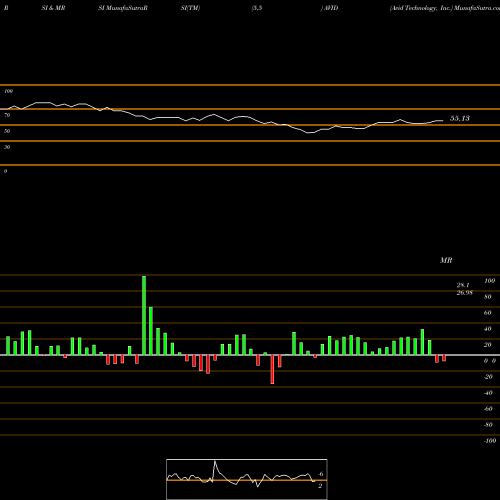500x500 pixels.
Task: Click the RSI axis label 0
Action: pyautogui.click(x=5, y=171)
